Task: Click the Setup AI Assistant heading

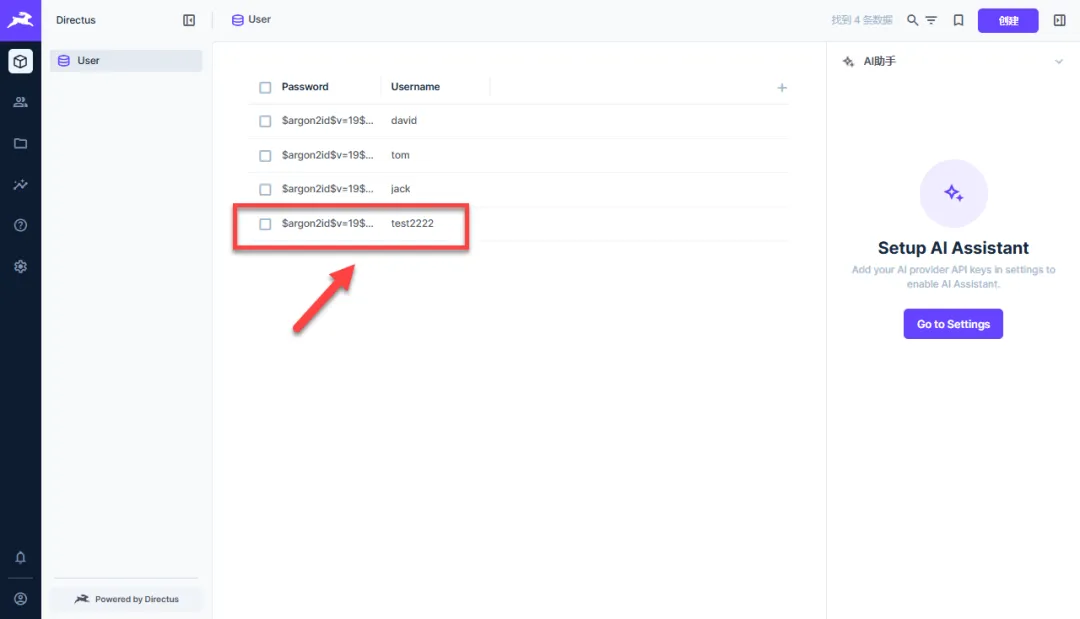Action: pos(953,248)
